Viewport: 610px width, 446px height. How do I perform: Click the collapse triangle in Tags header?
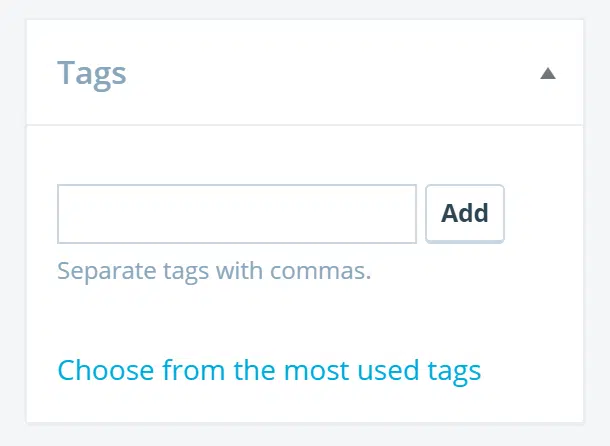point(547,73)
